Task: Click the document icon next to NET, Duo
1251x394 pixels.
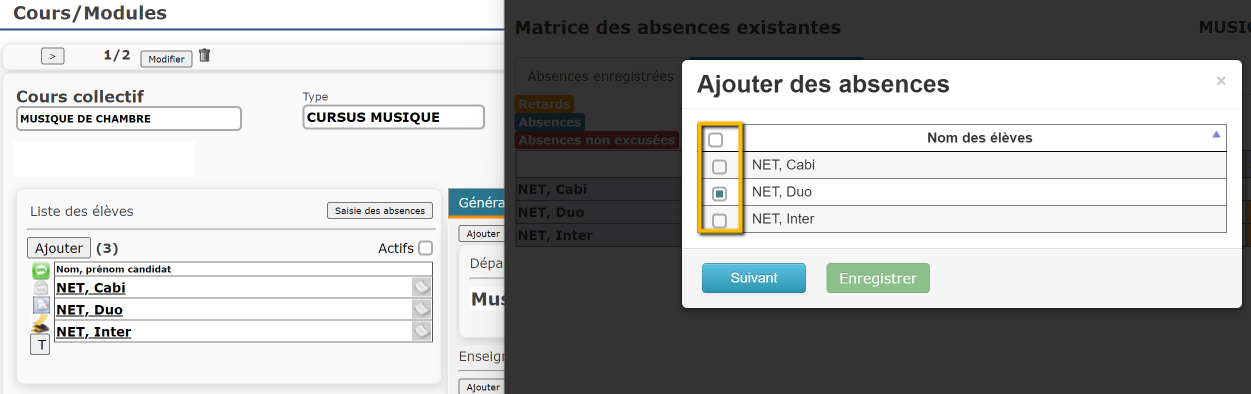Action: tap(41, 306)
